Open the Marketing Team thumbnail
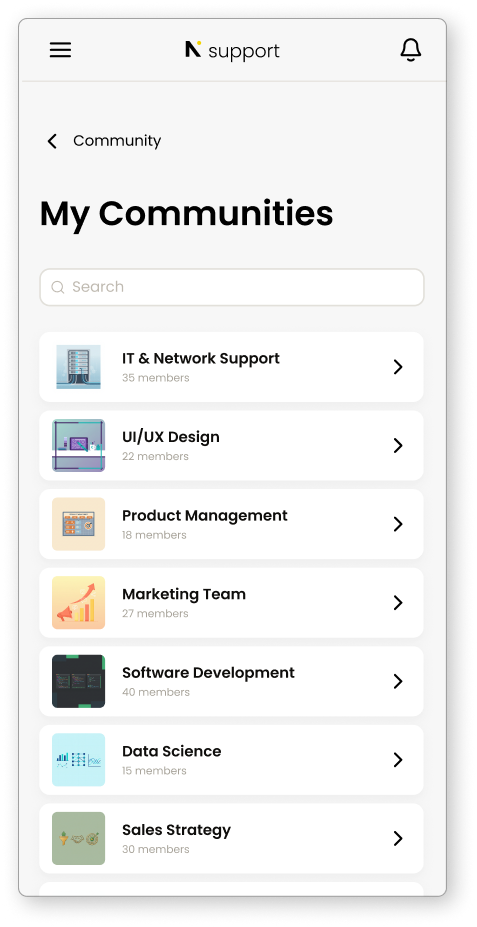477x927 pixels. point(79,602)
